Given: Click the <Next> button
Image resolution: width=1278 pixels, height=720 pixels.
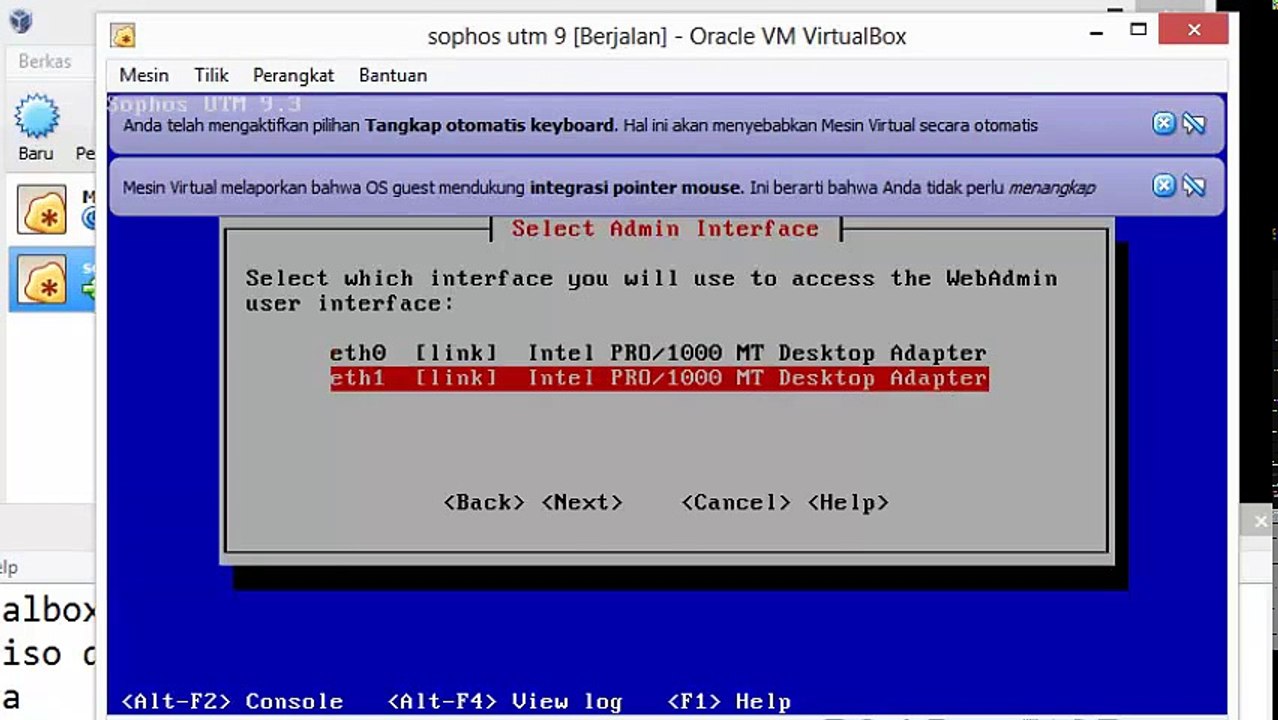Looking at the screenshot, I should 582,502.
